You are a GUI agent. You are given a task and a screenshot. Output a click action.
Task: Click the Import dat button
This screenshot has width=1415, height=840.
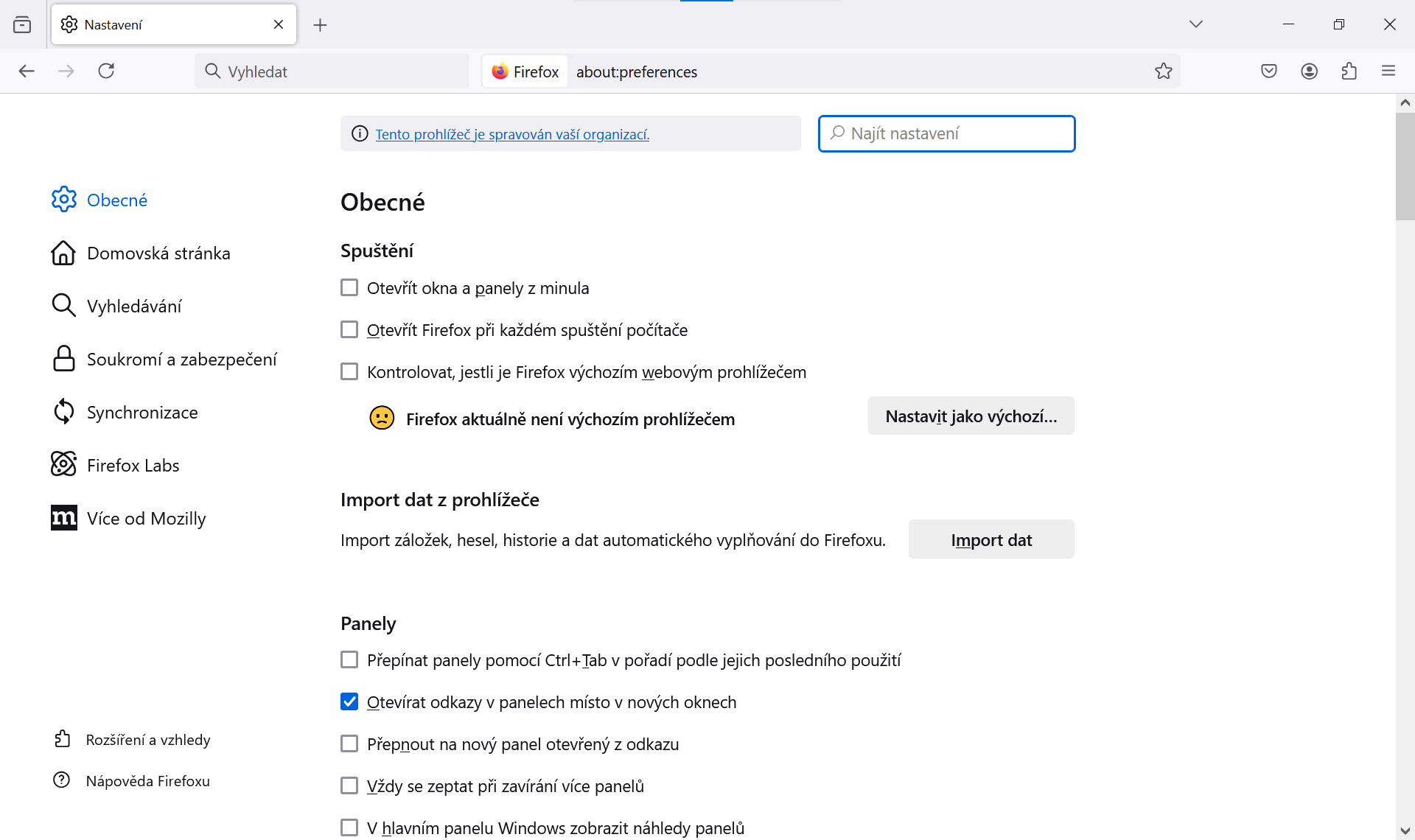(x=990, y=539)
